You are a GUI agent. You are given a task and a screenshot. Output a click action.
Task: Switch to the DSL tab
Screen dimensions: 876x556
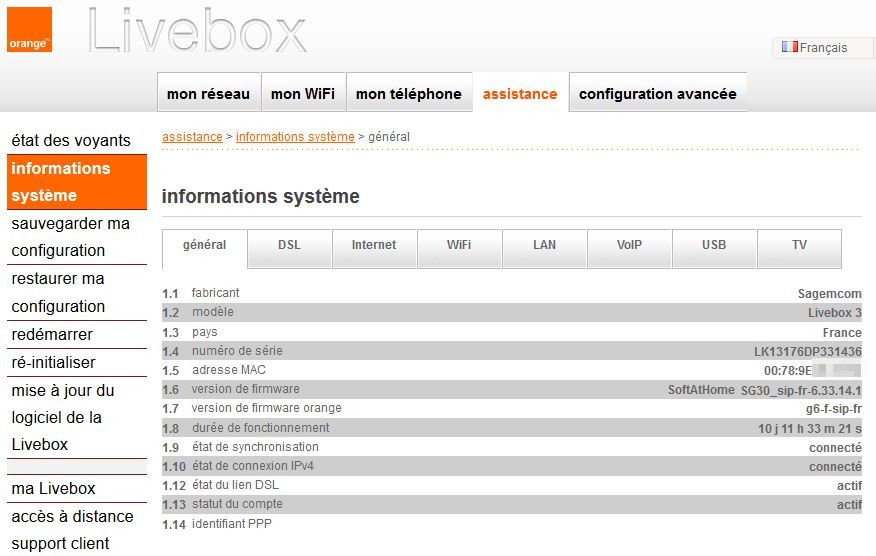[289, 246]
